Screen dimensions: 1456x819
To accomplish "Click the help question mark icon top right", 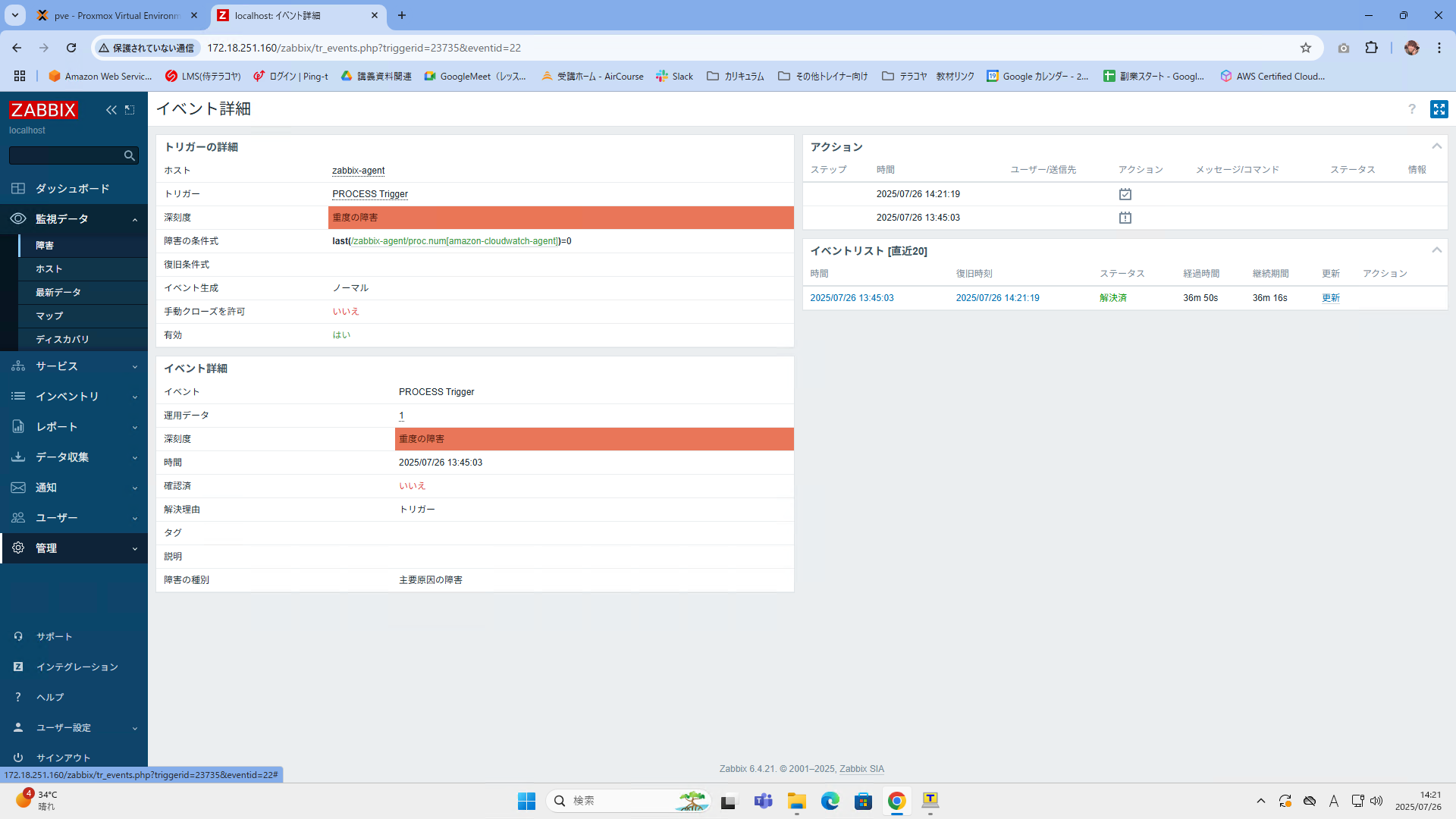I will (x=1412, y=109).
